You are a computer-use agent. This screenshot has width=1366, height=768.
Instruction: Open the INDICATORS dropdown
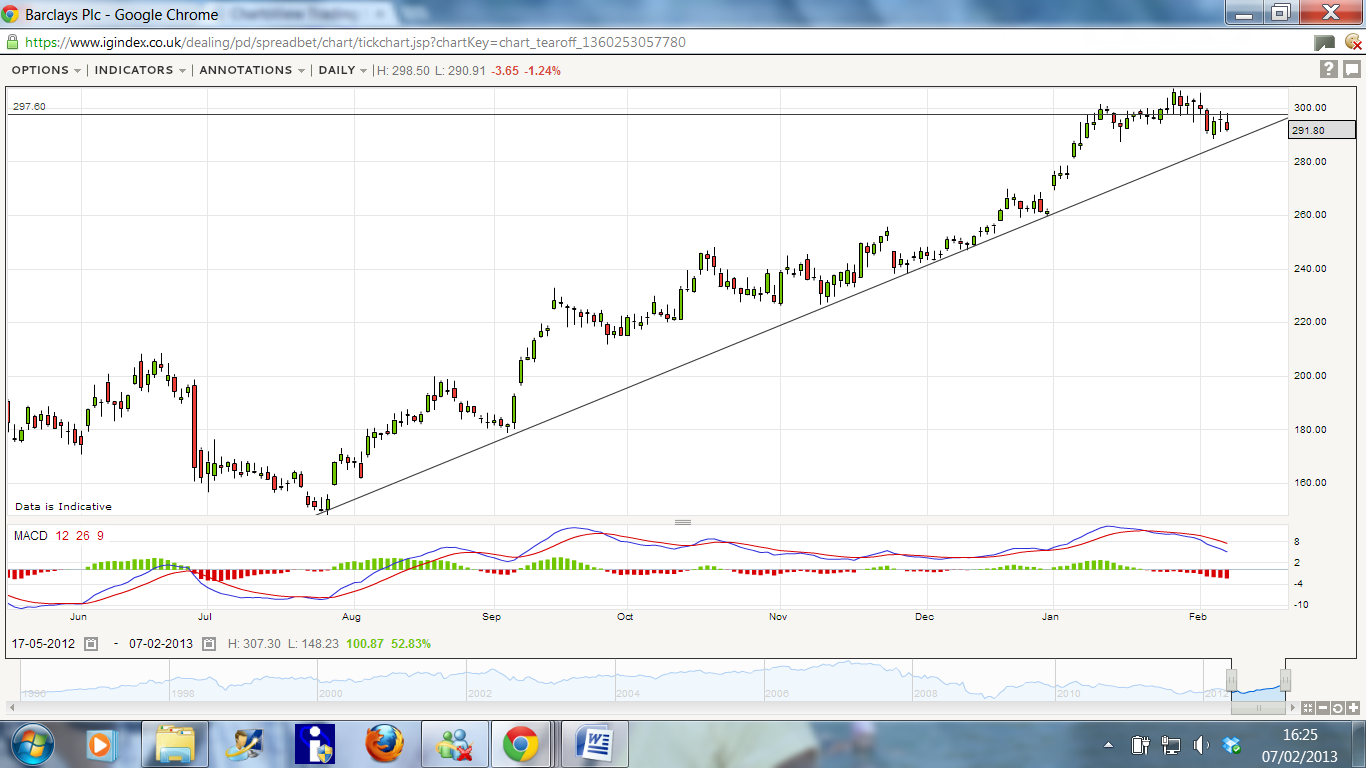point(140,70)
